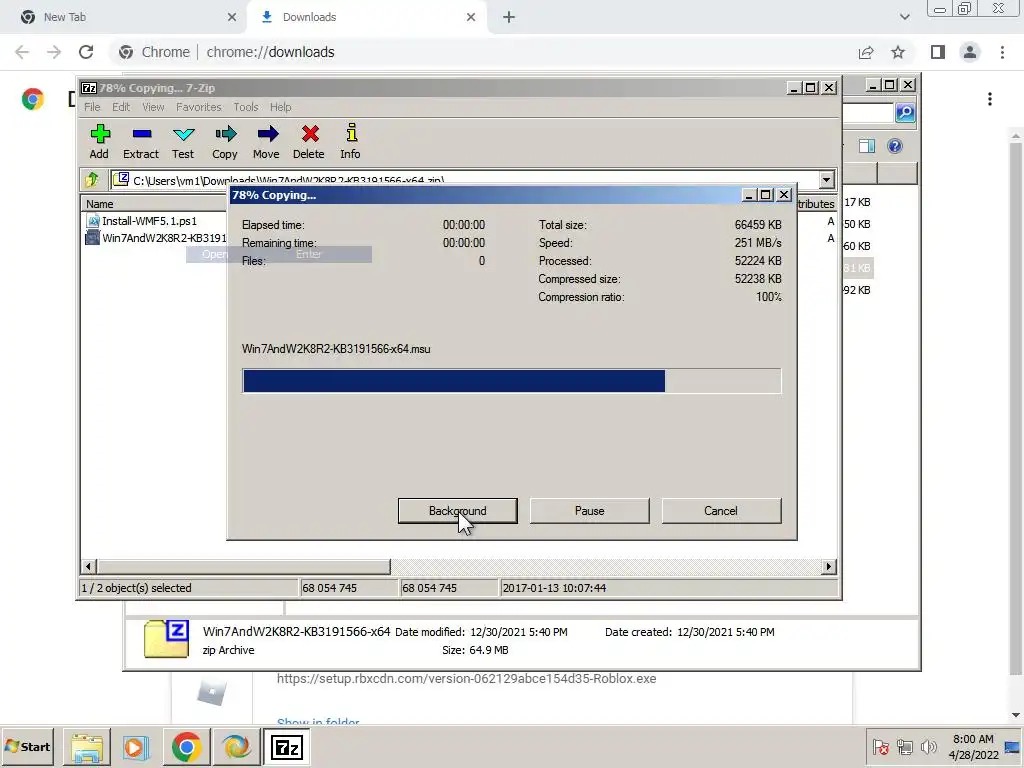Screen dimensions: 1024x768
Task: Select Install-WMF5.1.ps1 in file list
Action: click(x=142, y=221)
